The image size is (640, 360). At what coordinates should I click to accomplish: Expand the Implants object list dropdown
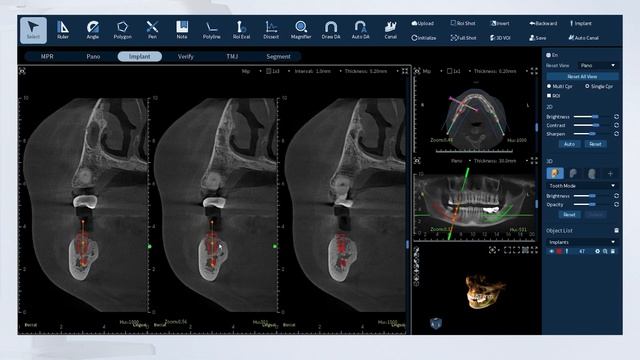coord(582,242)
